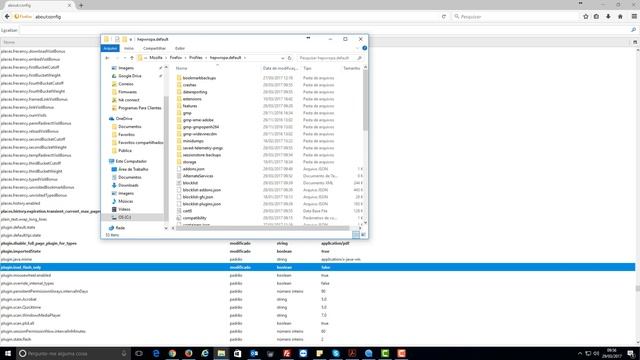Open the Compartilhar ribbon tab
This screenshot has height=360, width=640.
154,48
